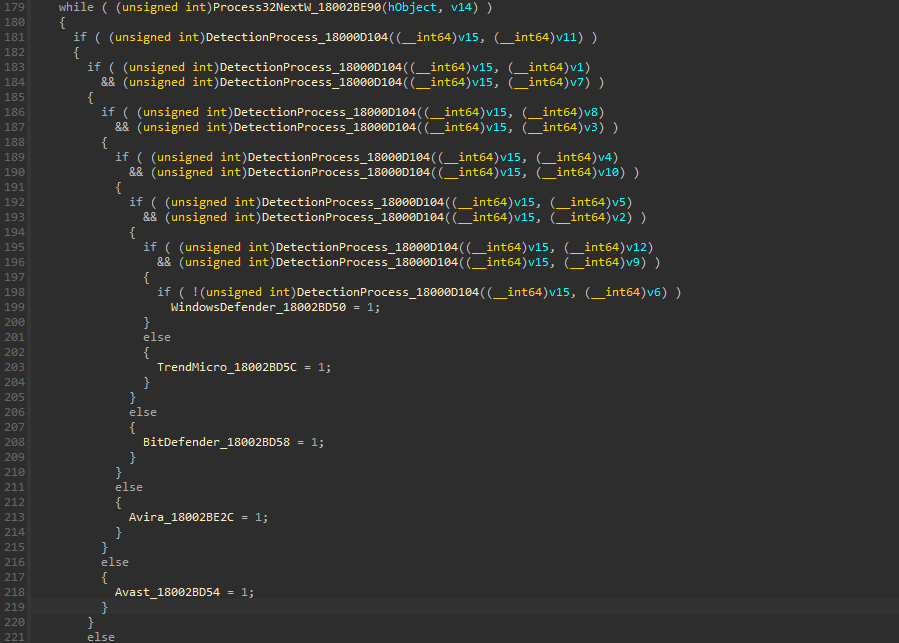Screen dimensions: 899x643
Task: Click the closing brace on line 219
Action: click(x=104, y=607)
